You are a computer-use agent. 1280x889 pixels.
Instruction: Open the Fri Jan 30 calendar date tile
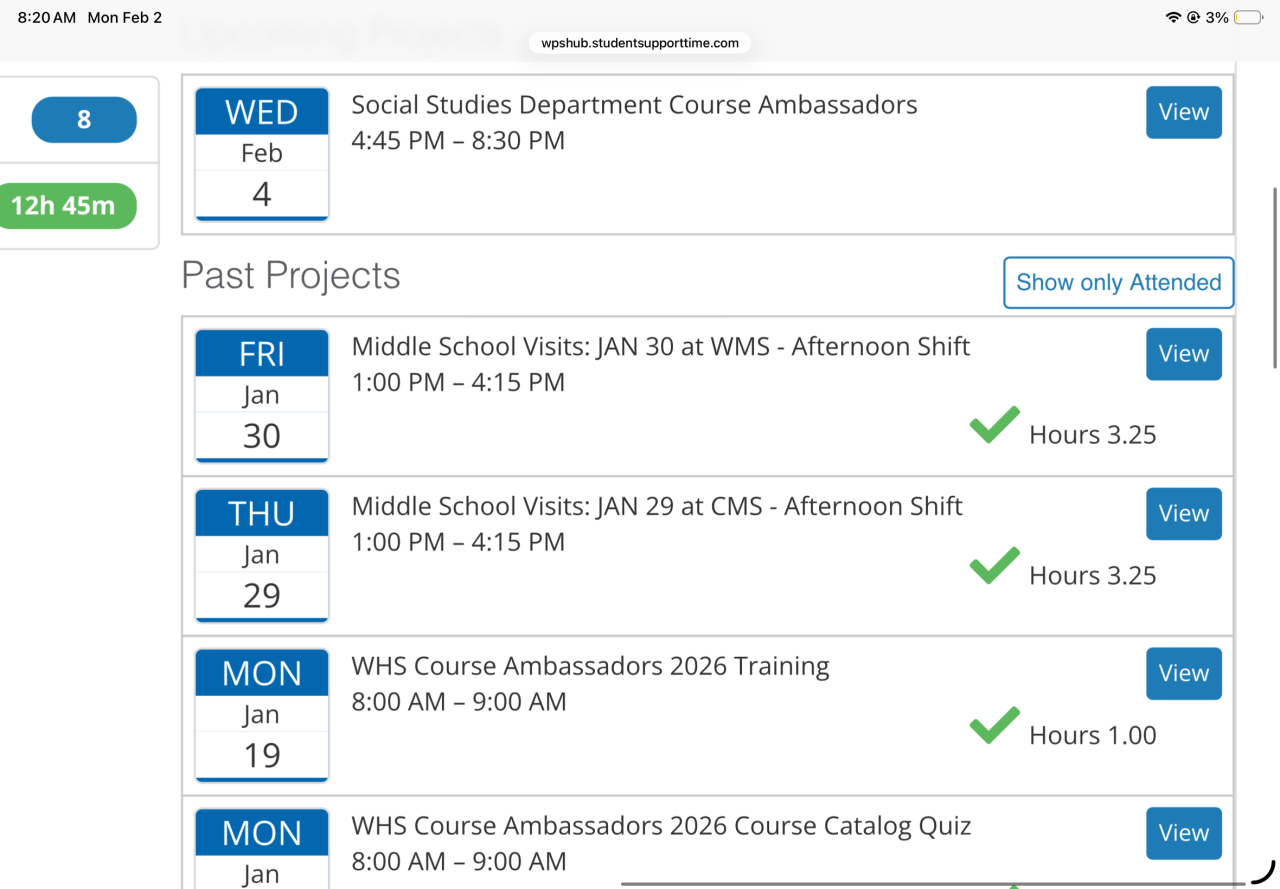(262, 396)
